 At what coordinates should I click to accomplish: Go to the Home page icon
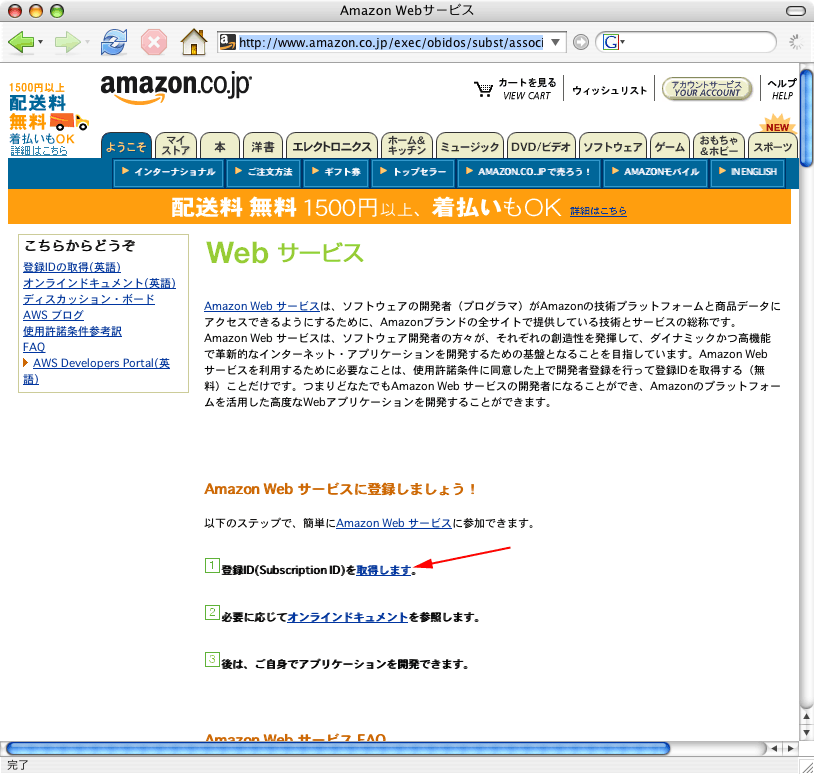click(x=194, y=42)
